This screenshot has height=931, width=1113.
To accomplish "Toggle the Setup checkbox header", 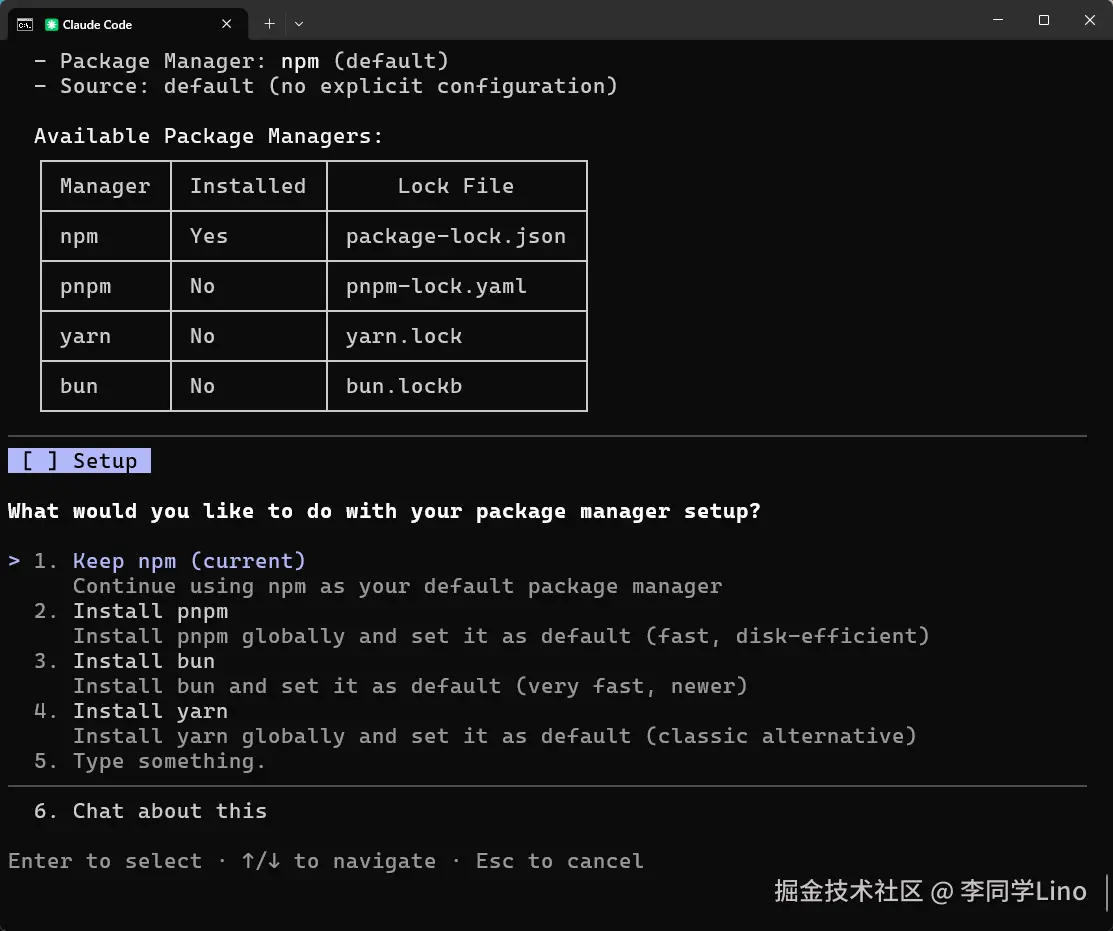I will (x=80, y=461).
